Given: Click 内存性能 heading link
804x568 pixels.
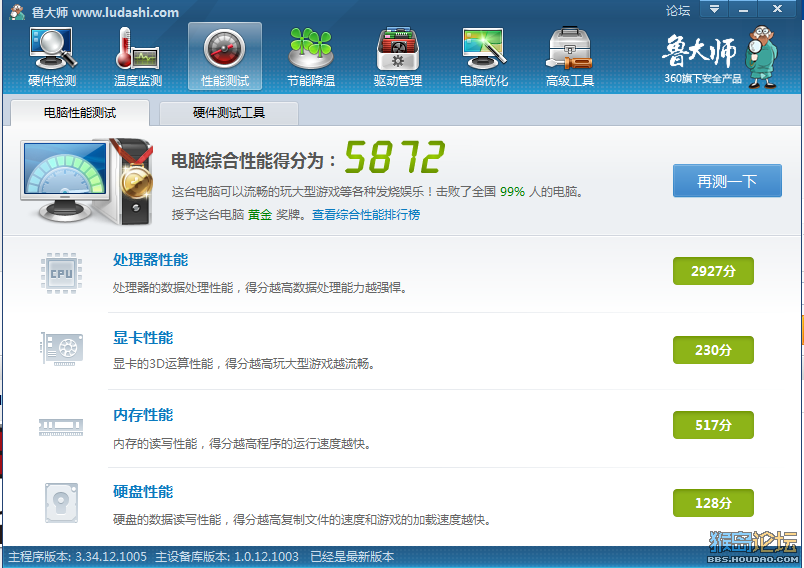Looking at the screenshot, I should [143, 415].
